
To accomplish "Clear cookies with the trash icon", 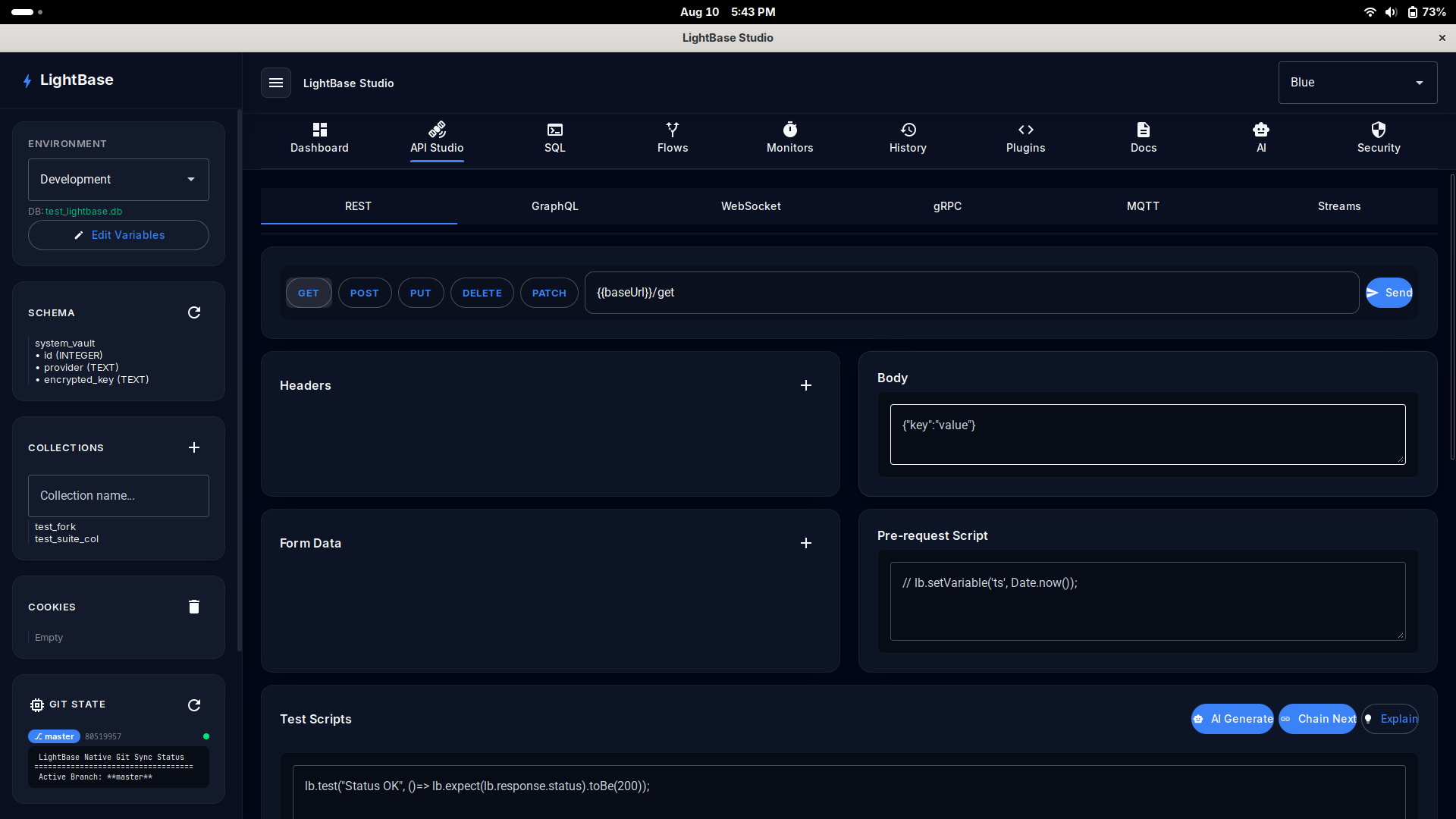I will [194, 607].
